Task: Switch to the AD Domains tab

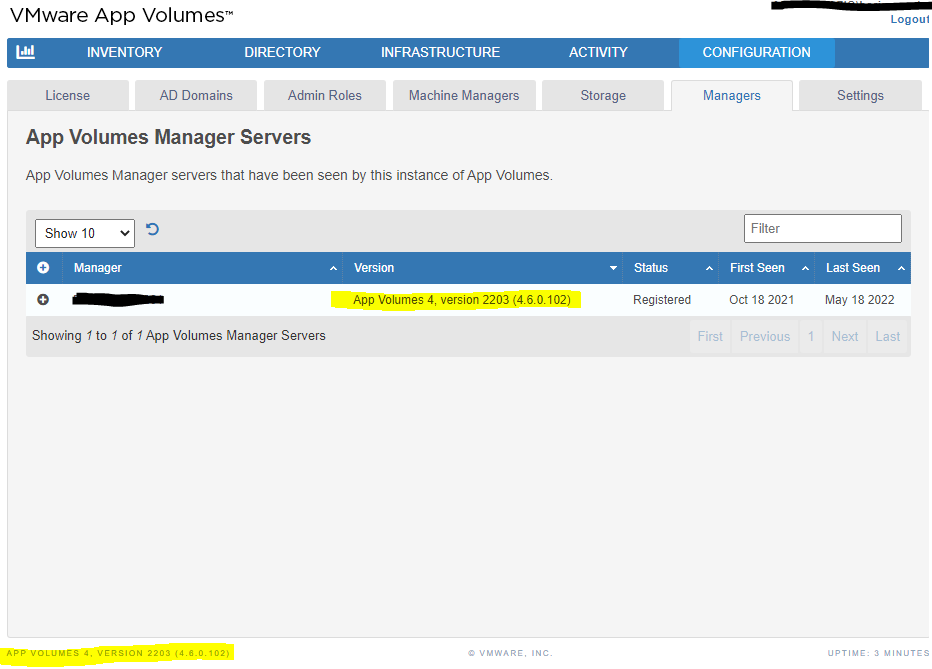Action: [x=196, y=96]
